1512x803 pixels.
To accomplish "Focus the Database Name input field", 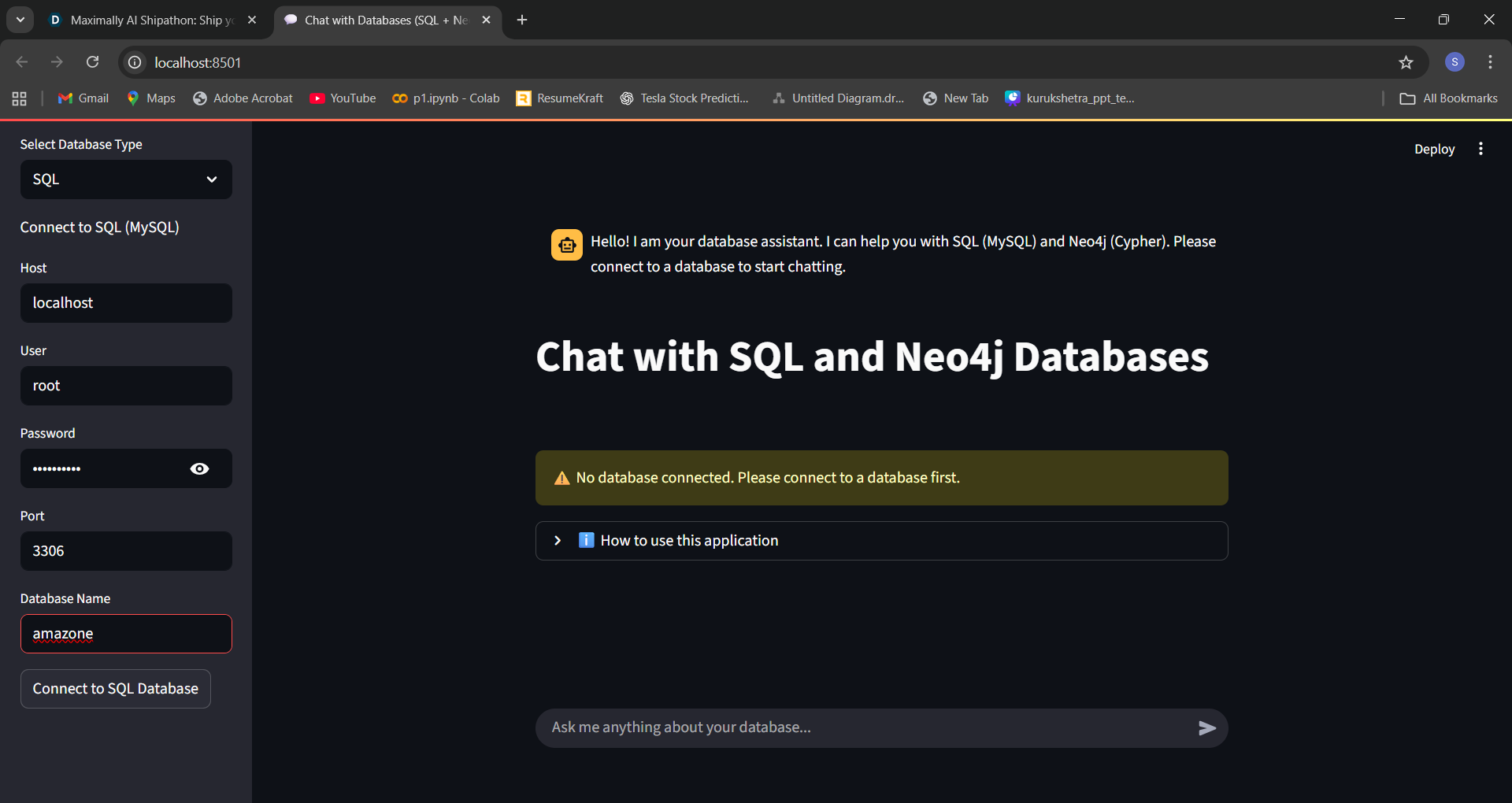I will click(126, 634).
